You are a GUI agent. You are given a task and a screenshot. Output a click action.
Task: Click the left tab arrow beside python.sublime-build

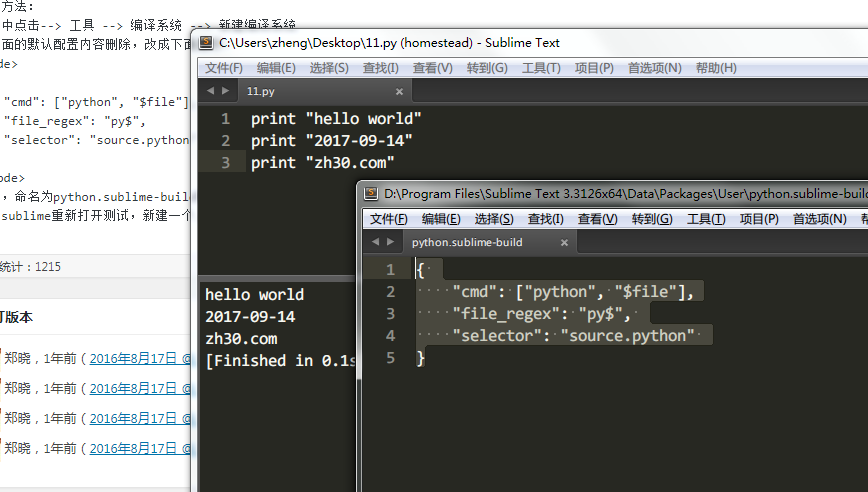tap(375, 242)
